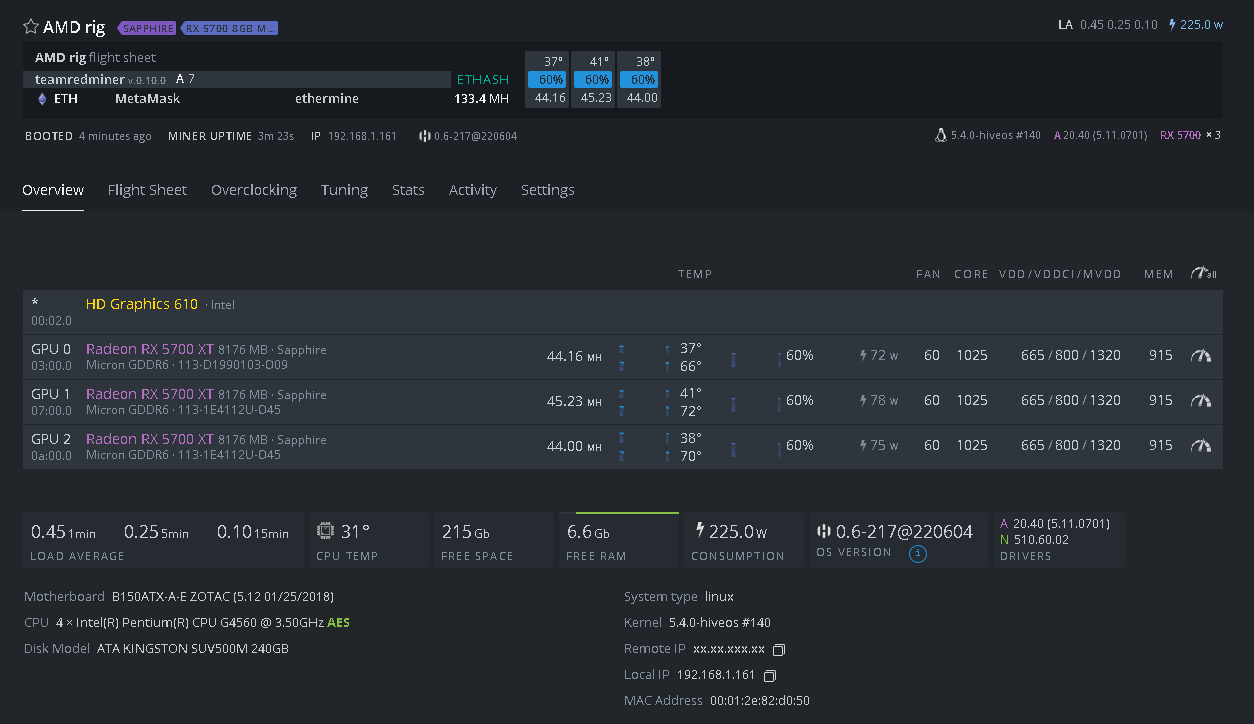Select the HD Graphics 610 entry
1254x724 pixels.
coord(142,304)
